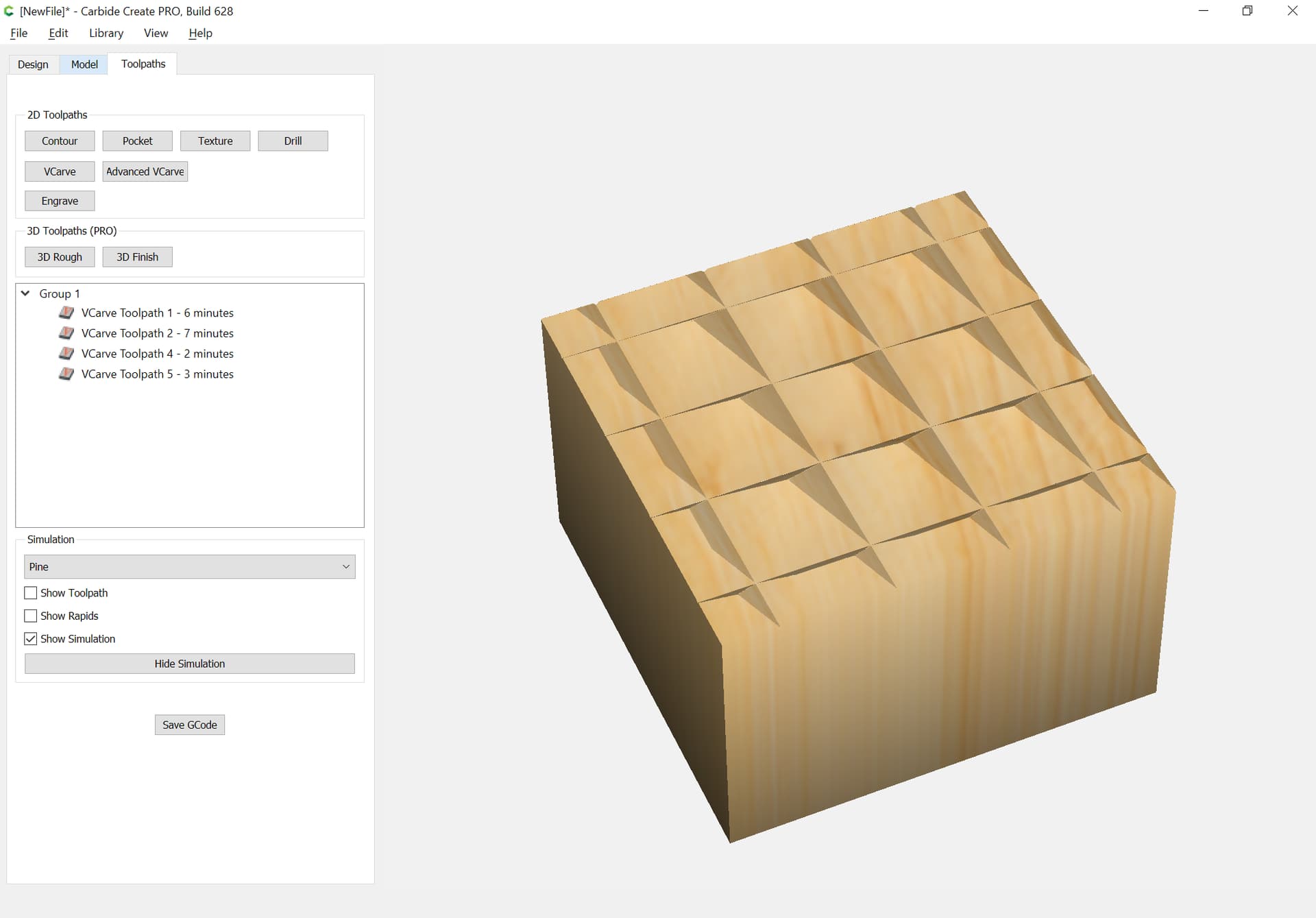Uncheck the Show Simulation checkbox
This screenshot has height=918, width=1316.
[31, 639]
